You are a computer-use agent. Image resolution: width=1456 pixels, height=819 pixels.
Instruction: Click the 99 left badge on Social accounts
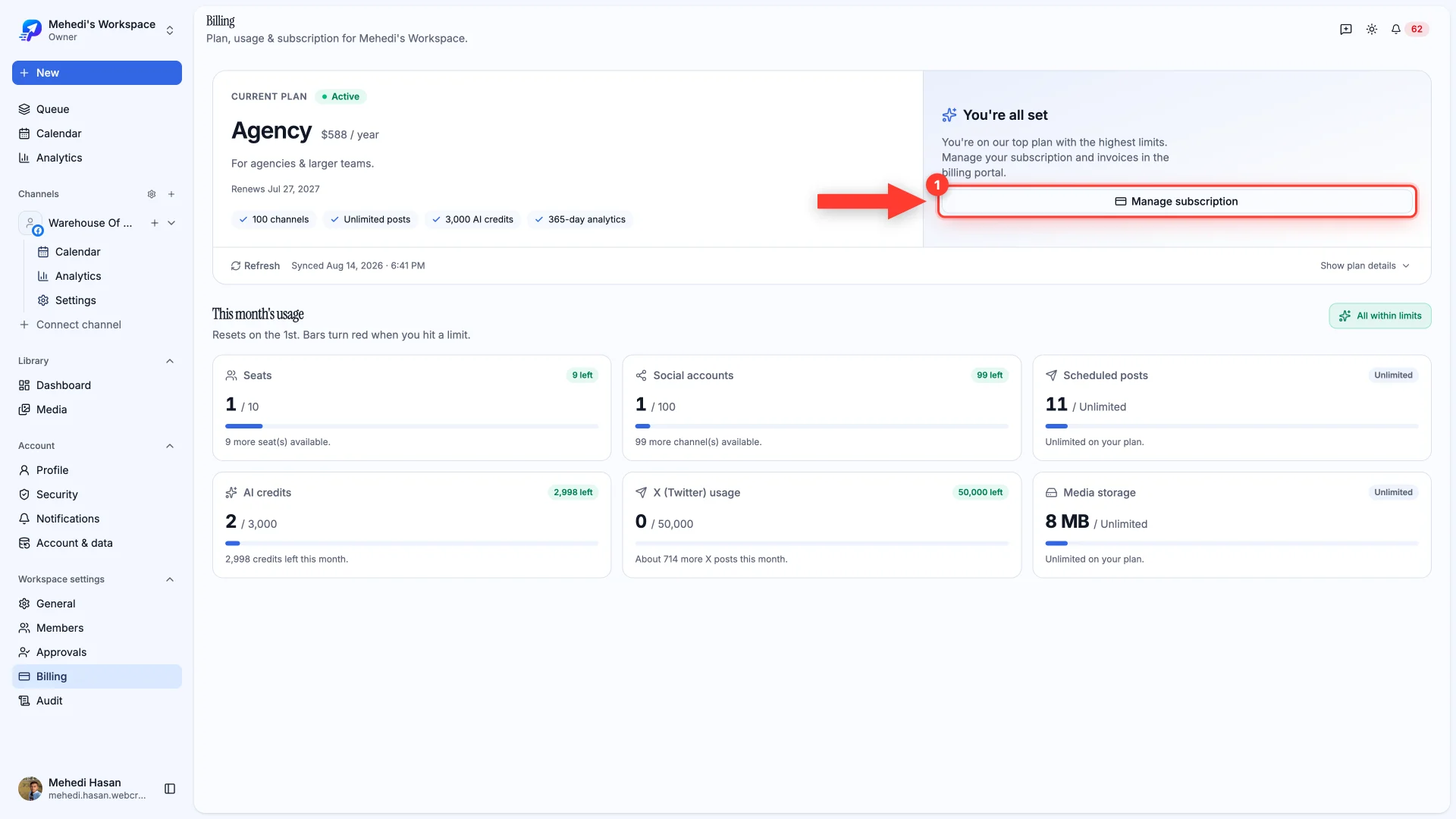[990, 375]
